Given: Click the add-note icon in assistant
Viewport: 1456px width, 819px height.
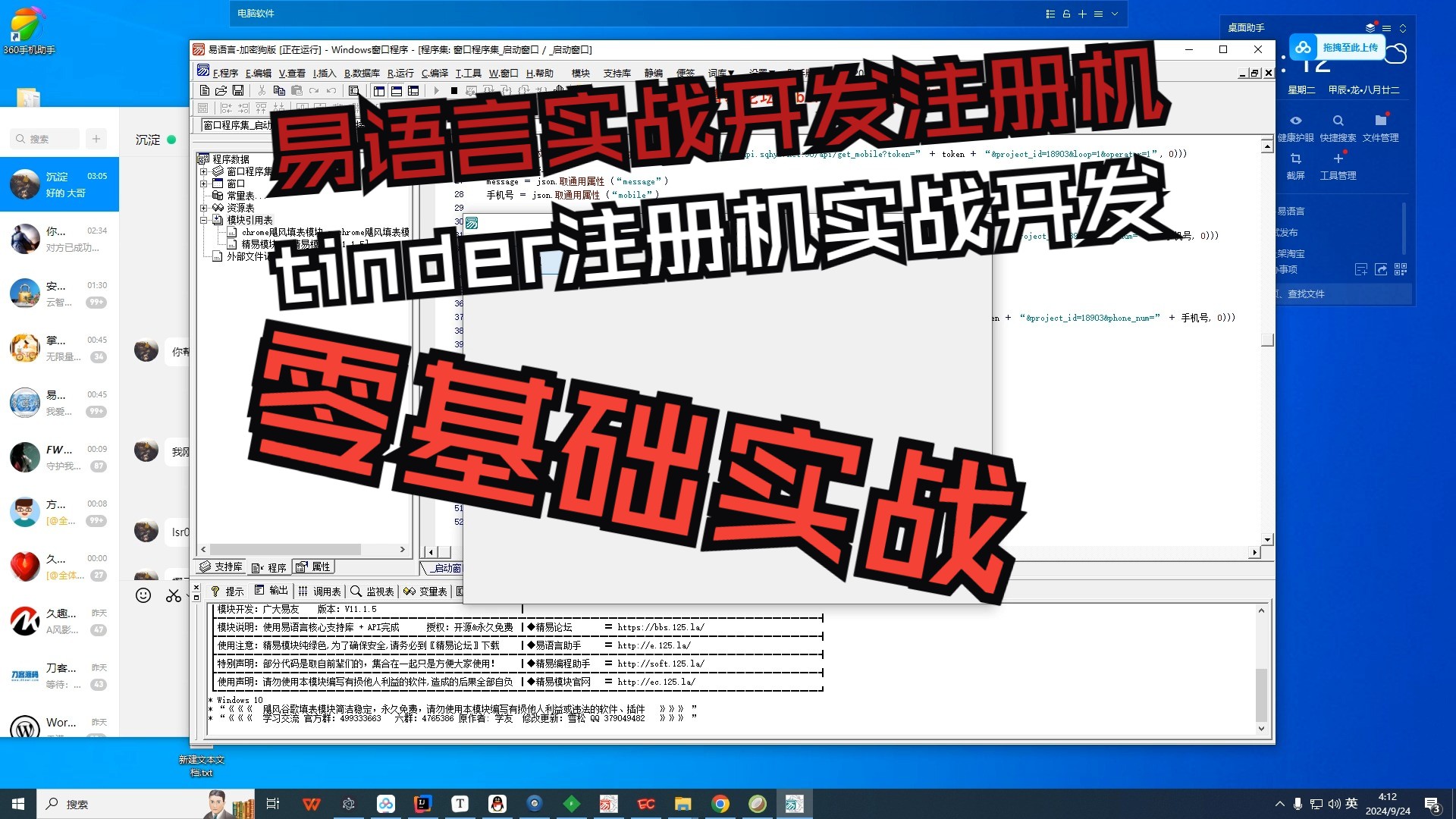Looking at the screenshot, I should click(x=1361, y=269).
